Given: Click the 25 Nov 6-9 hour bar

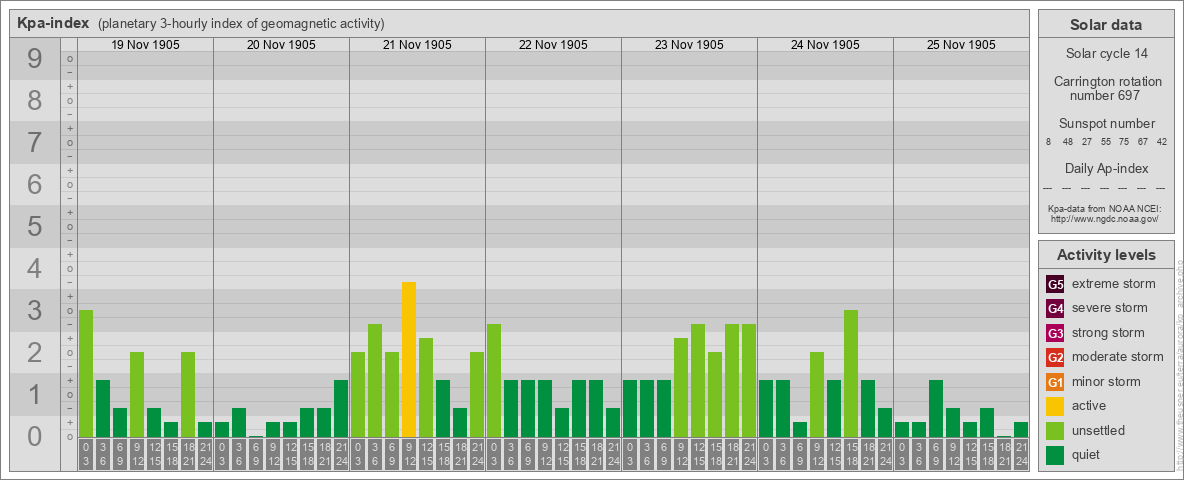Looking at the screenshot, I should (936, 408).
